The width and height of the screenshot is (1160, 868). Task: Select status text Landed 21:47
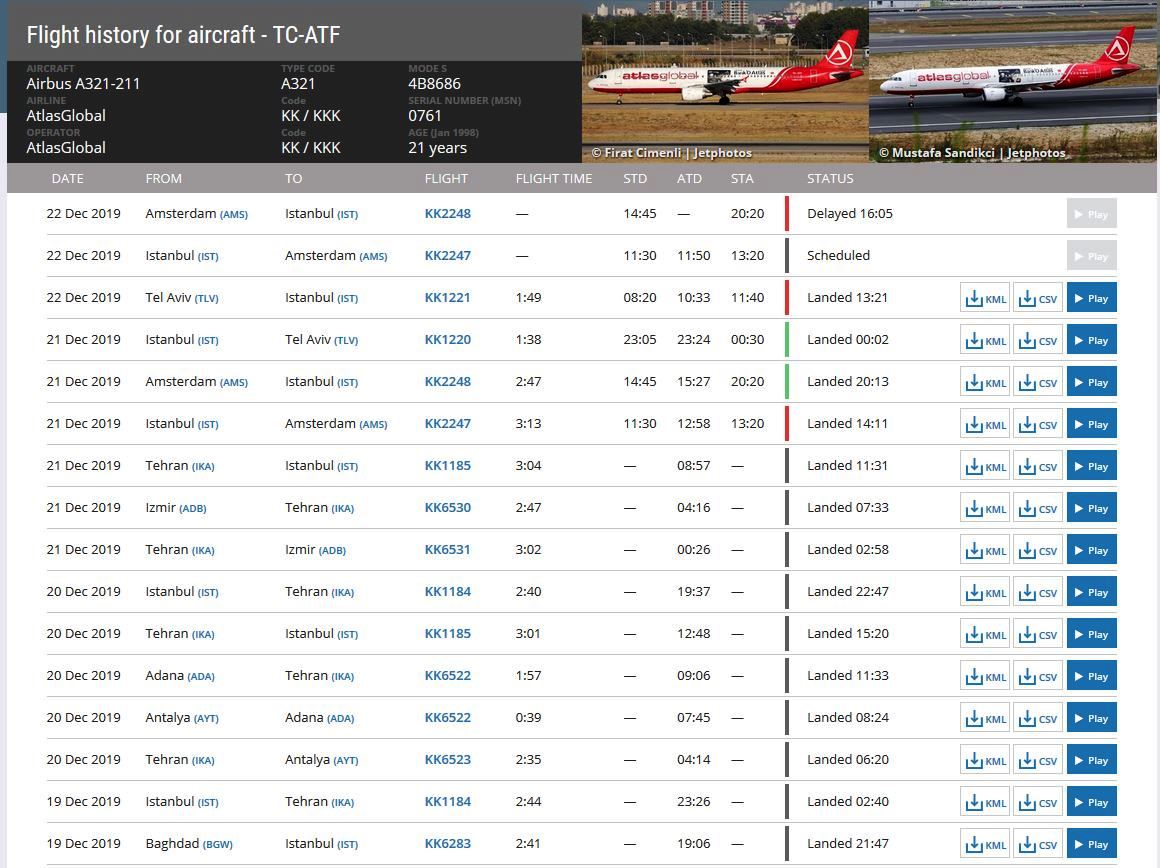[848, 844]
